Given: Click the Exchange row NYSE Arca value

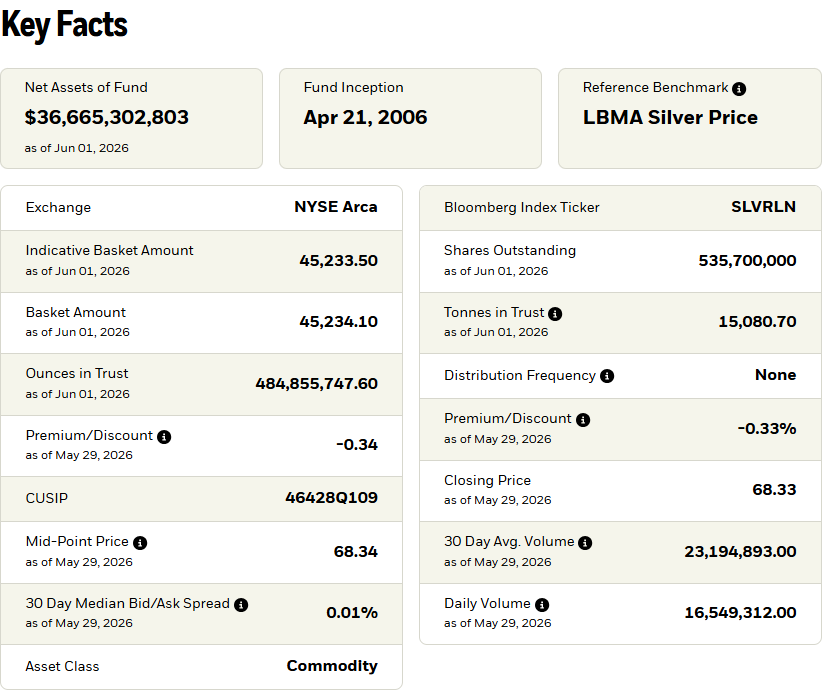Looking at the screenshot, I should [336, 207].
